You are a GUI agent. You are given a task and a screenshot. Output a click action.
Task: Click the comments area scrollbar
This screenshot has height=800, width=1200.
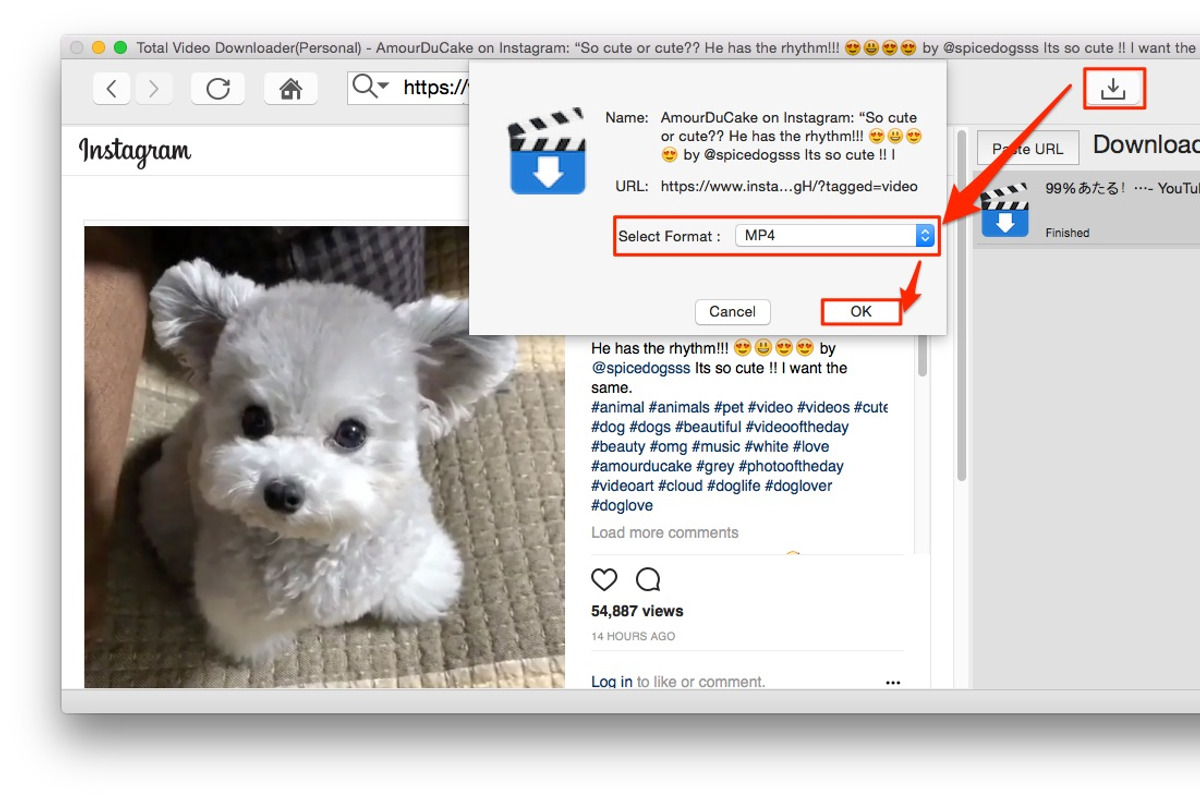[x=922, y=355]
